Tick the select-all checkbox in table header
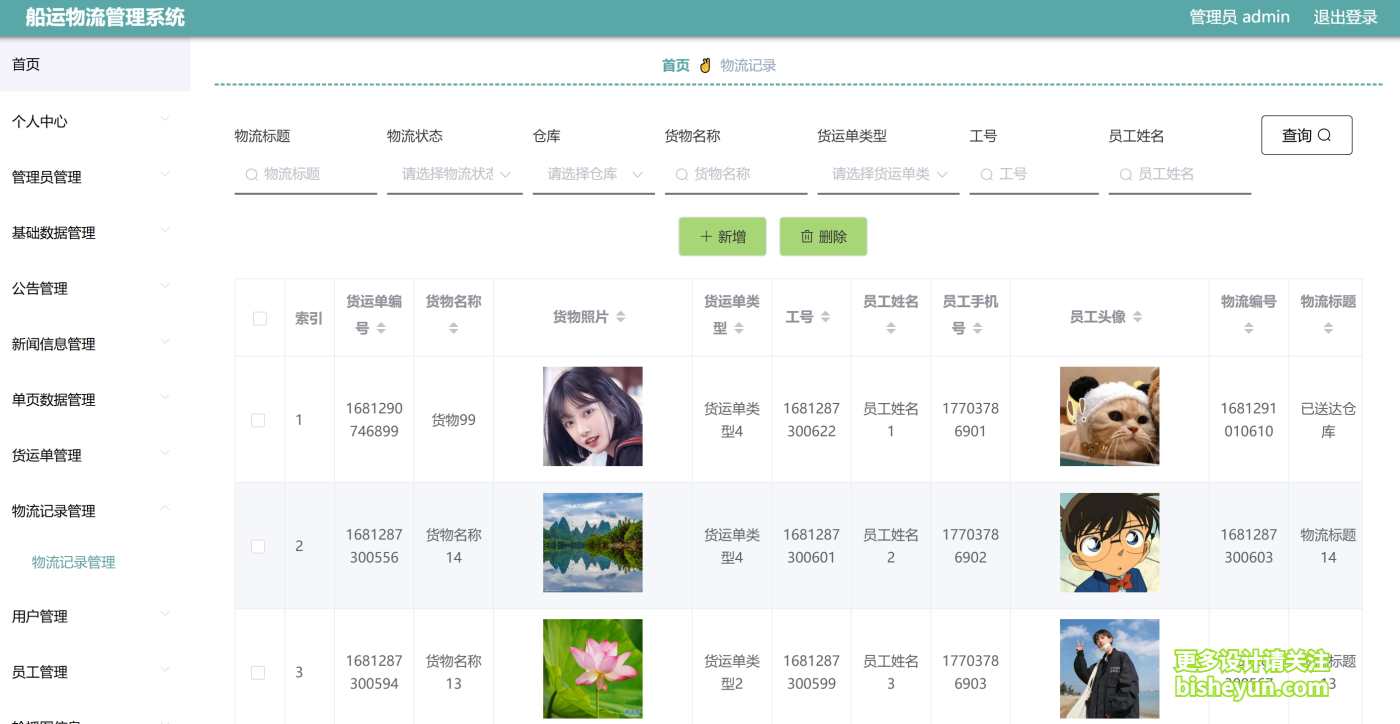This screenshot has width=1400, height=724. [260, 318]
